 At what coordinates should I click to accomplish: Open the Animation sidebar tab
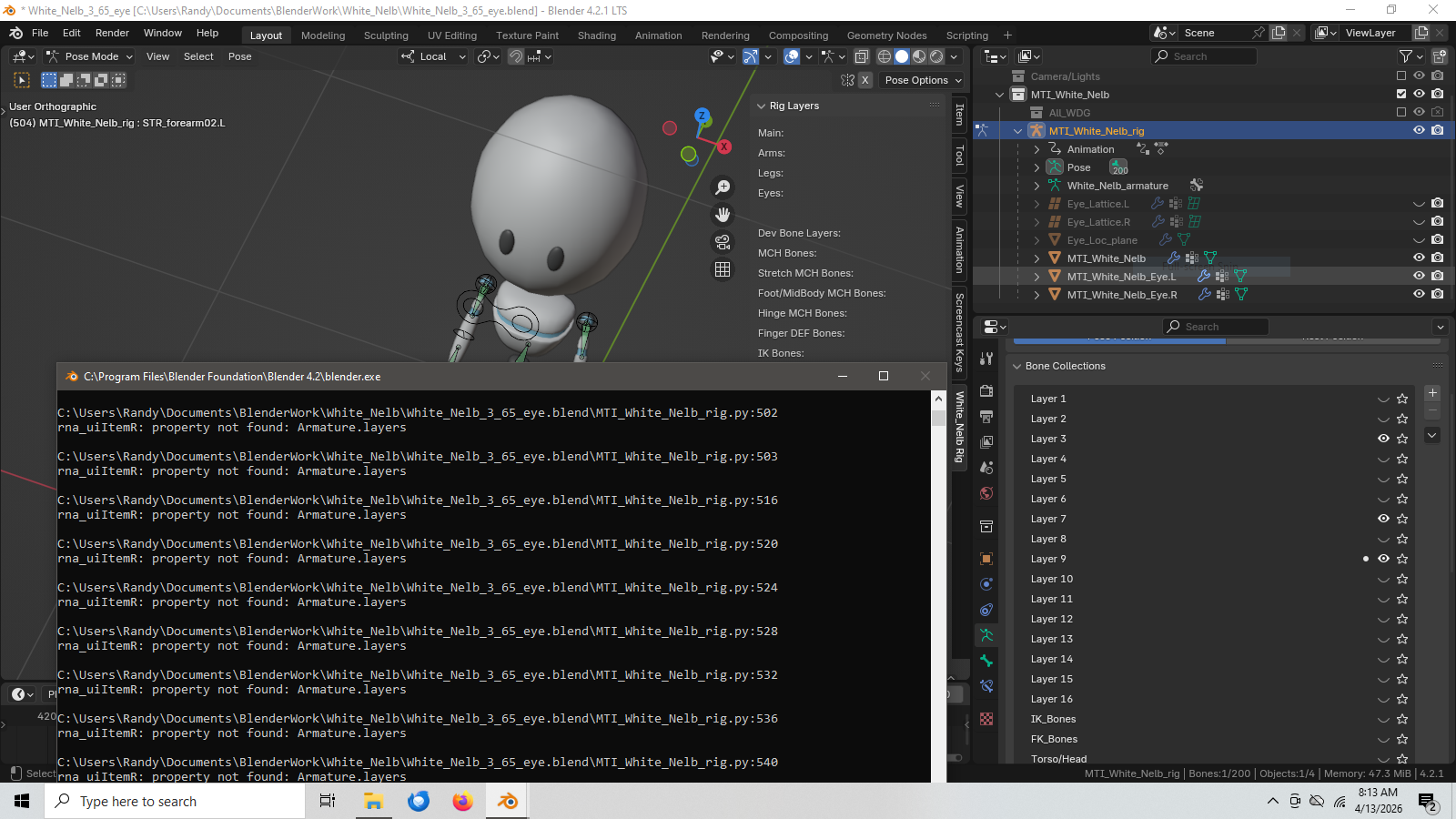click(959, 250)
